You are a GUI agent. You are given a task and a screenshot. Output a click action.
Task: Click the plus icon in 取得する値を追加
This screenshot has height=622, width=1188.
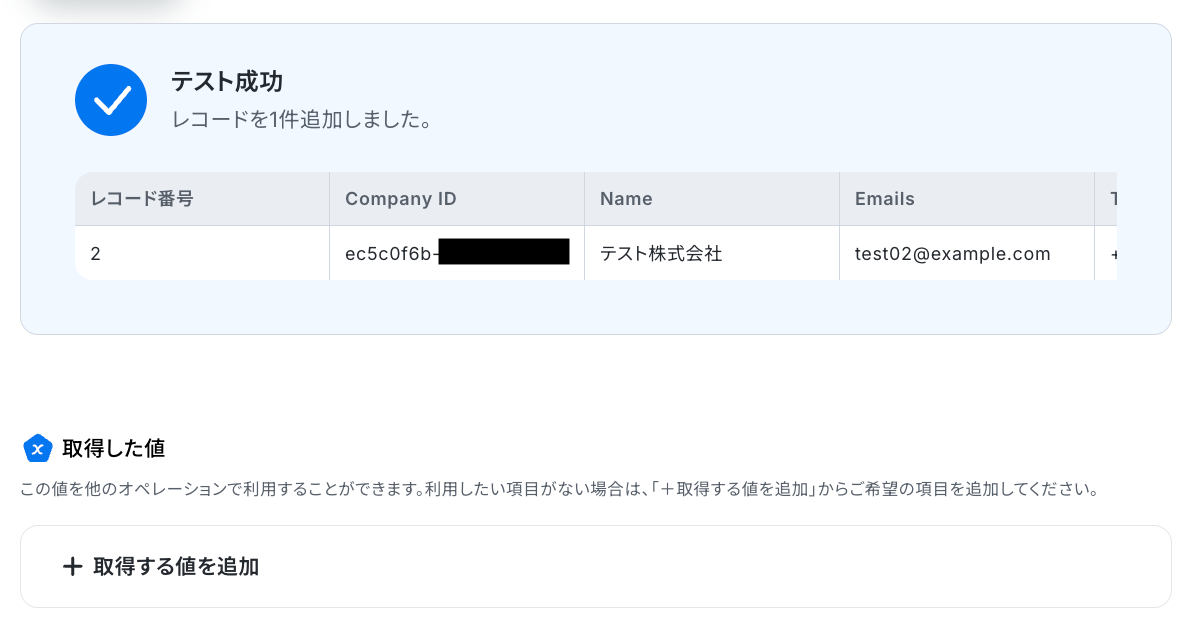[x=72, y=567]
